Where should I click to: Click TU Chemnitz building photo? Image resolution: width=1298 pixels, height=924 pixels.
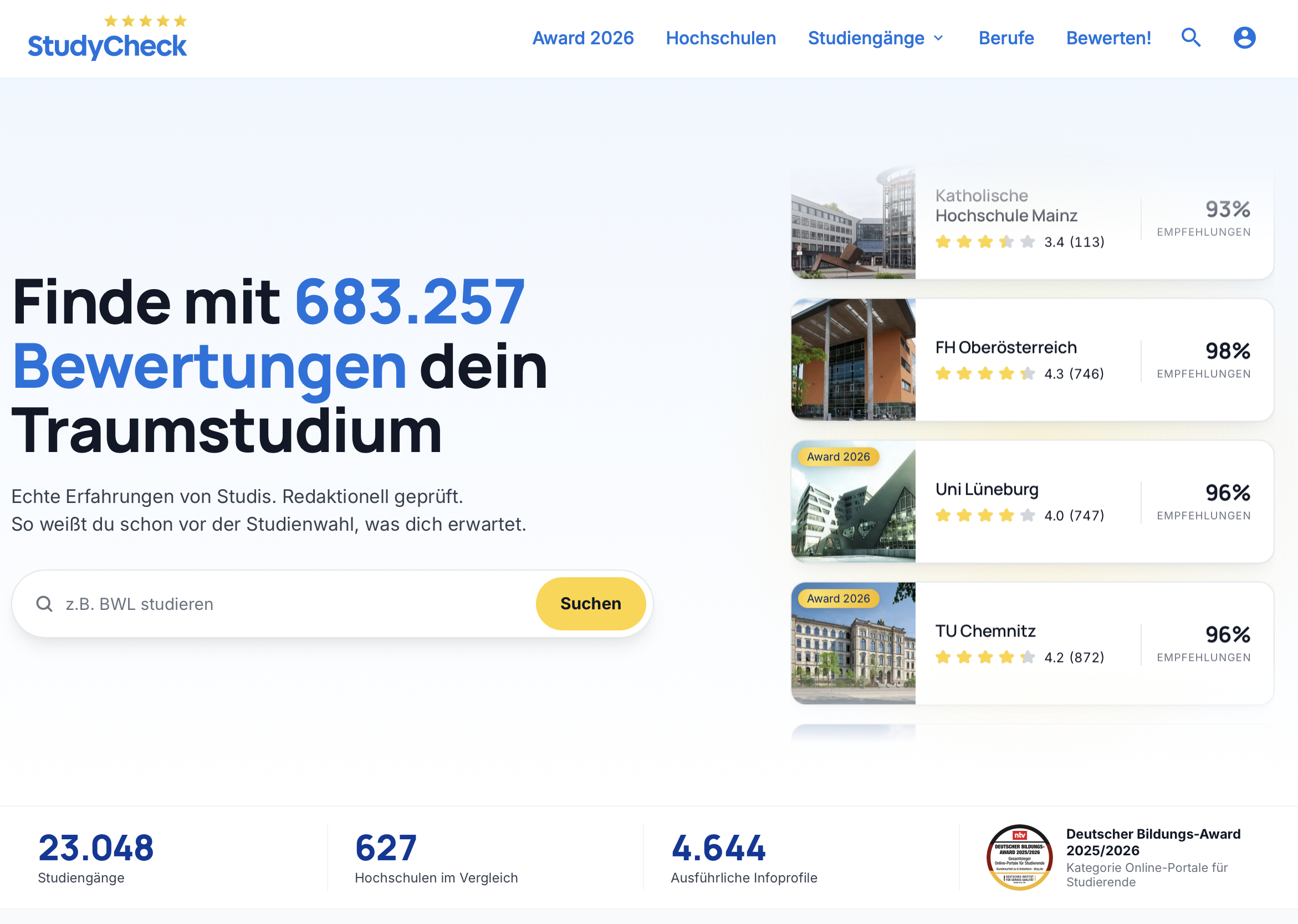pos(854,643)
